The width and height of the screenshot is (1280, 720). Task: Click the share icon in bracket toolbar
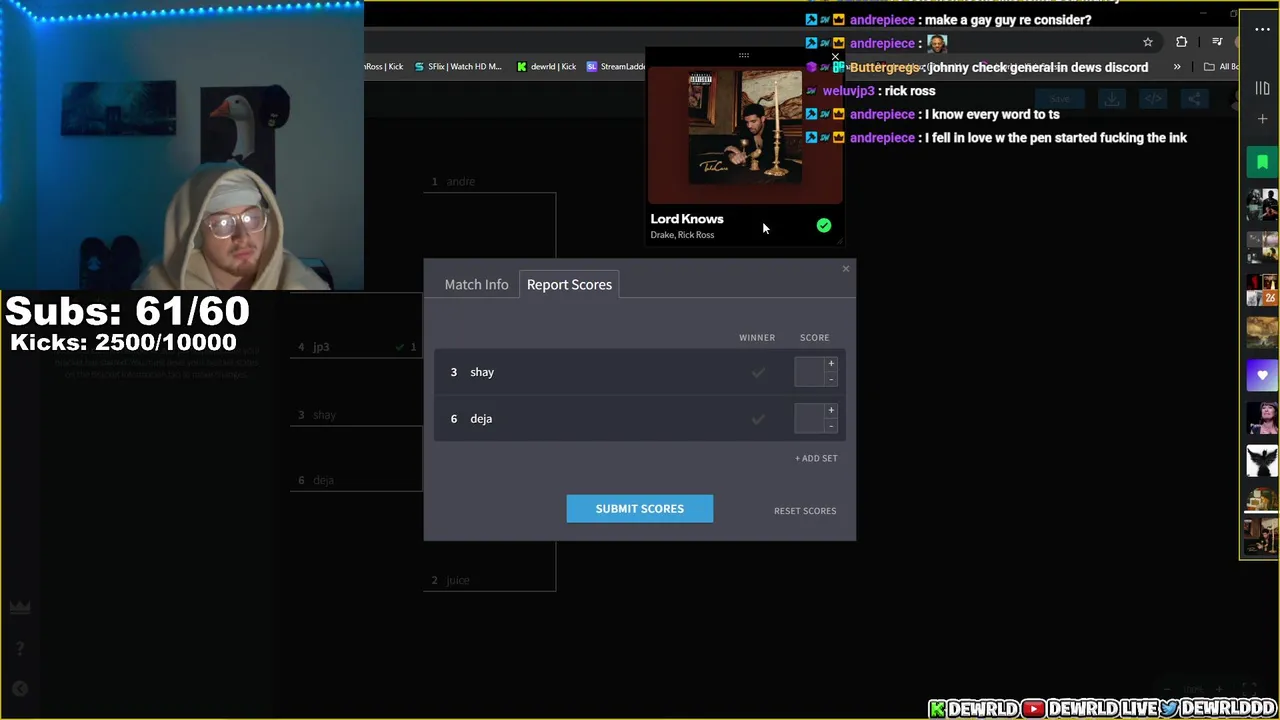click(x=1194, y=99)
